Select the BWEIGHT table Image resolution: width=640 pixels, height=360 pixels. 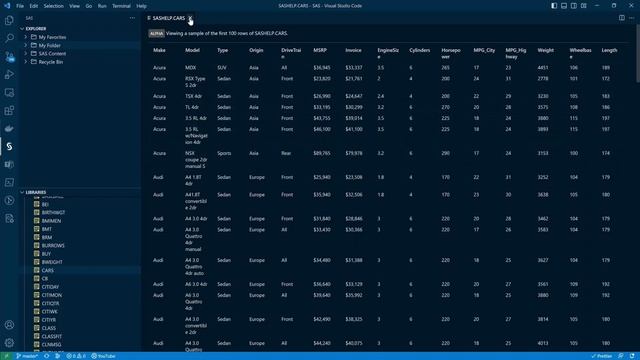52,262
